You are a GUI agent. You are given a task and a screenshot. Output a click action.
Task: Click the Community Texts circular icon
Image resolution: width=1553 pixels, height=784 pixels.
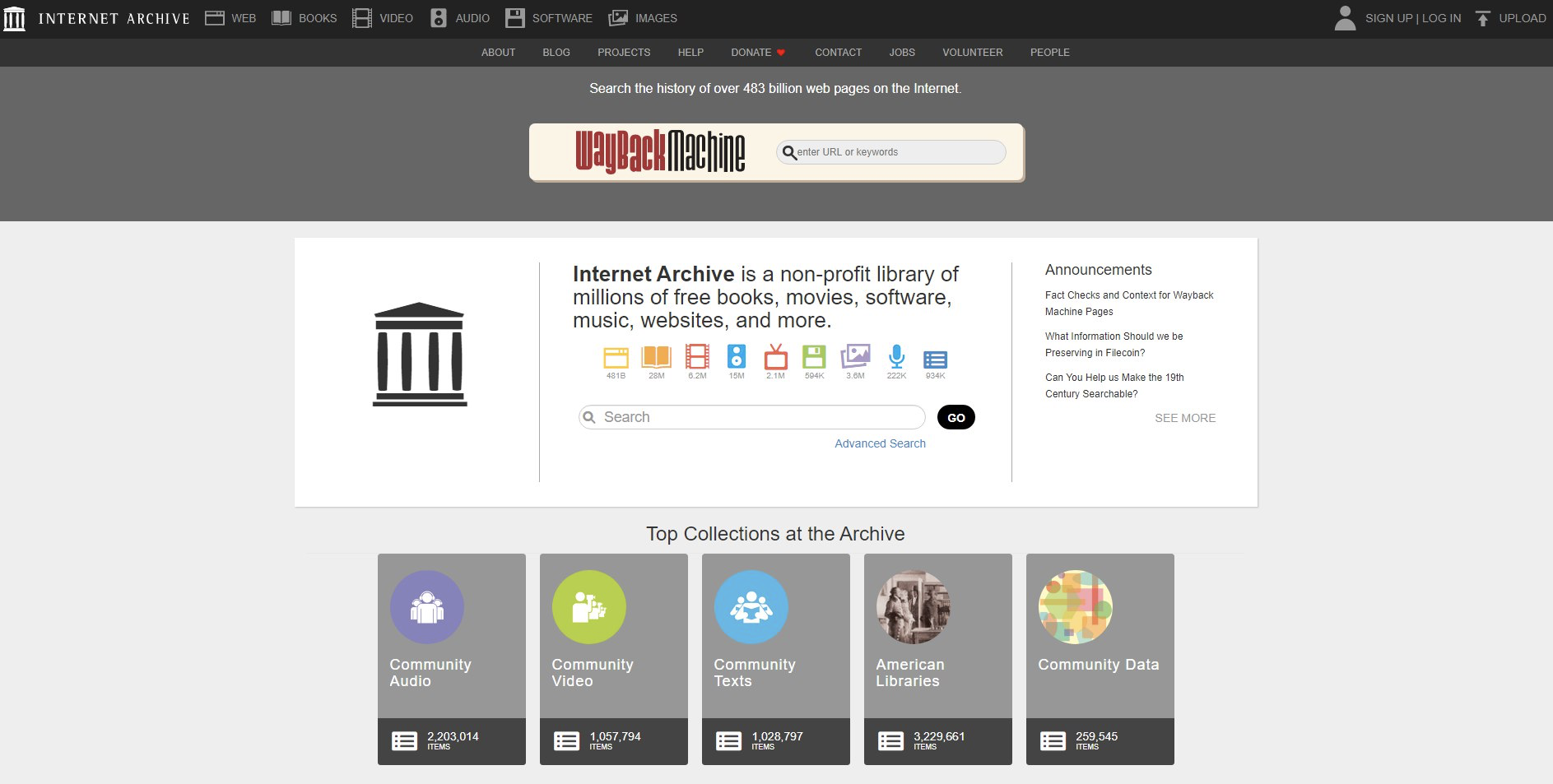coord(751,607)
